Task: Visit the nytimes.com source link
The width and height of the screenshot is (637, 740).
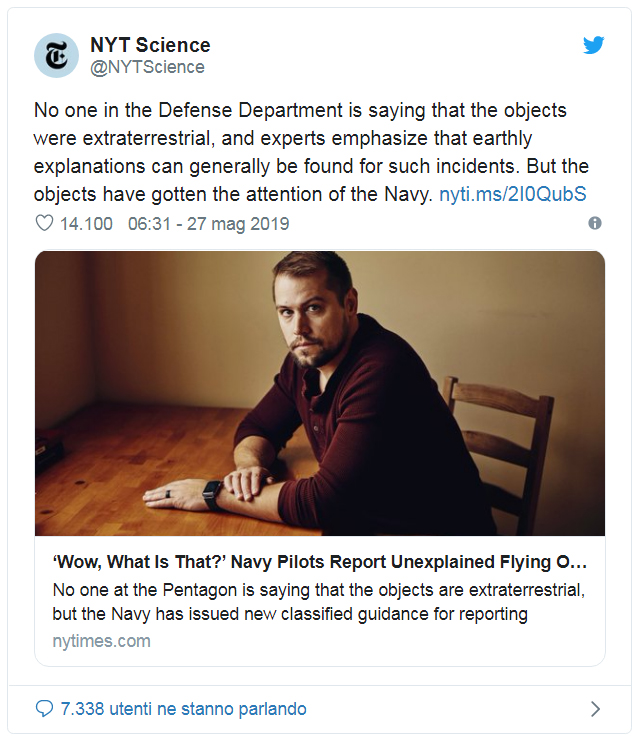Action: click(101, 641)
